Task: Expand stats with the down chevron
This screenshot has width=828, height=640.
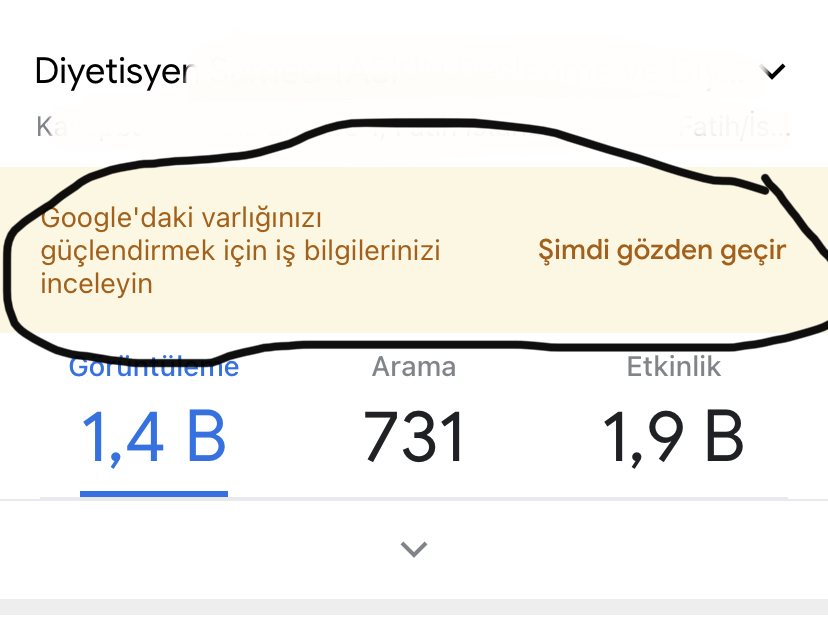Action: click(414, 549)
